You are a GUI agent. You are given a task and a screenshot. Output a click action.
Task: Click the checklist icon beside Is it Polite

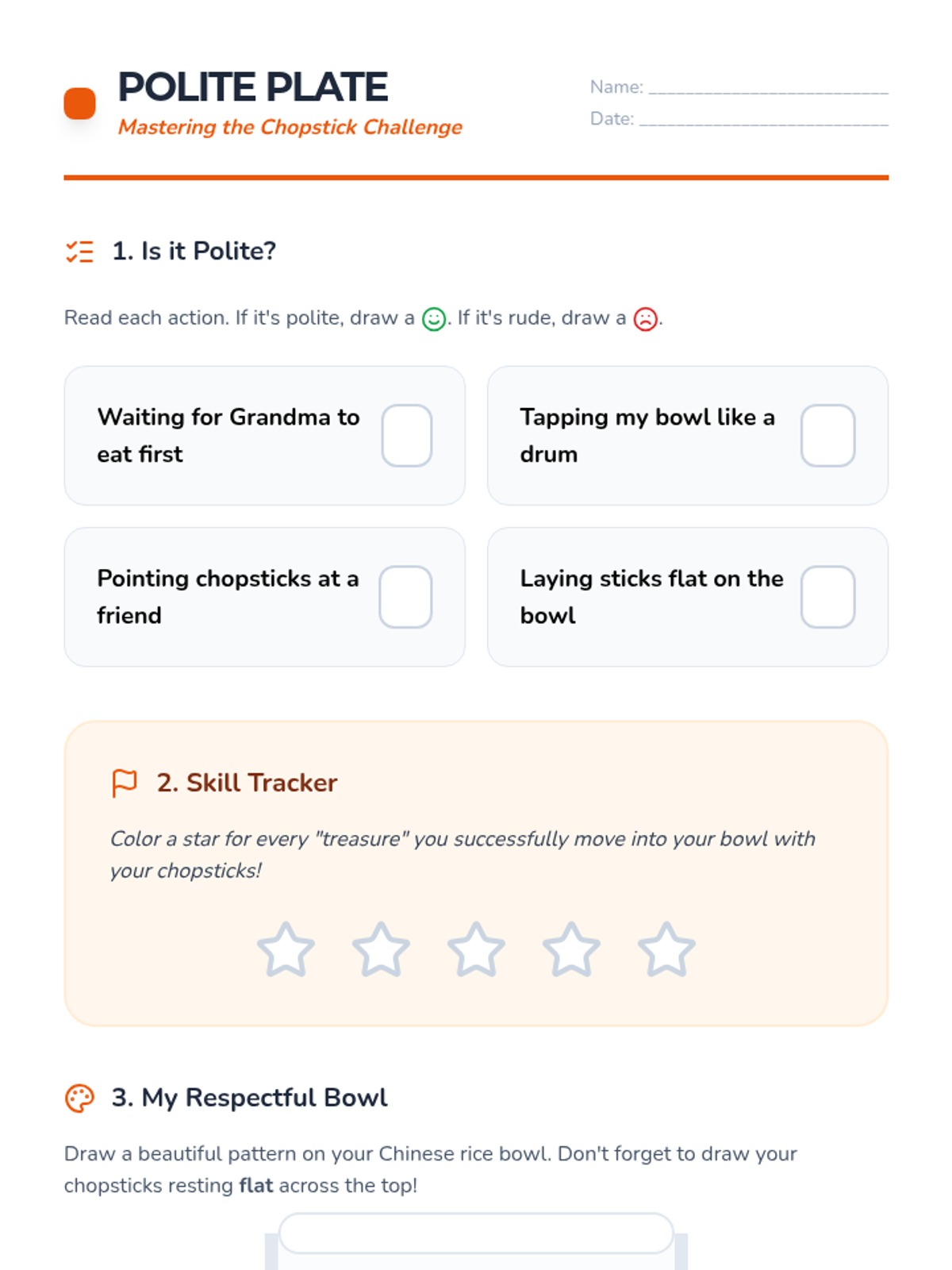coord(79,252)
